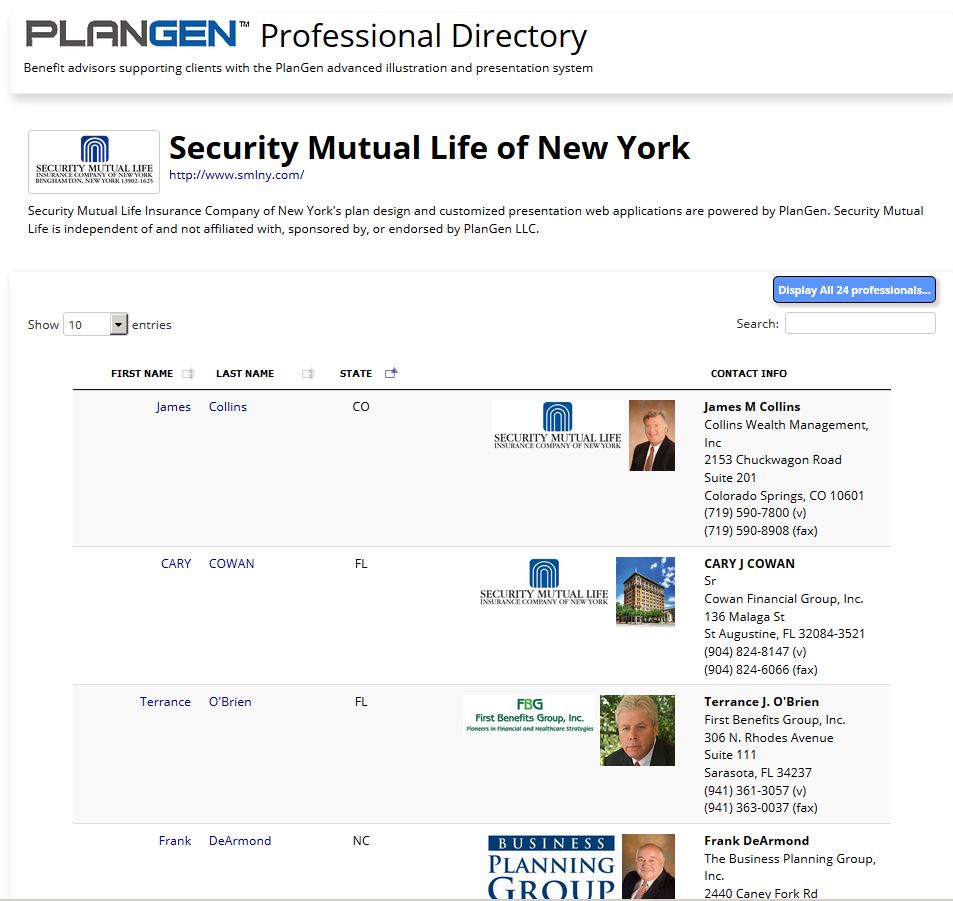Open the http://www.smlny.com/ link

tap(236, 175)
